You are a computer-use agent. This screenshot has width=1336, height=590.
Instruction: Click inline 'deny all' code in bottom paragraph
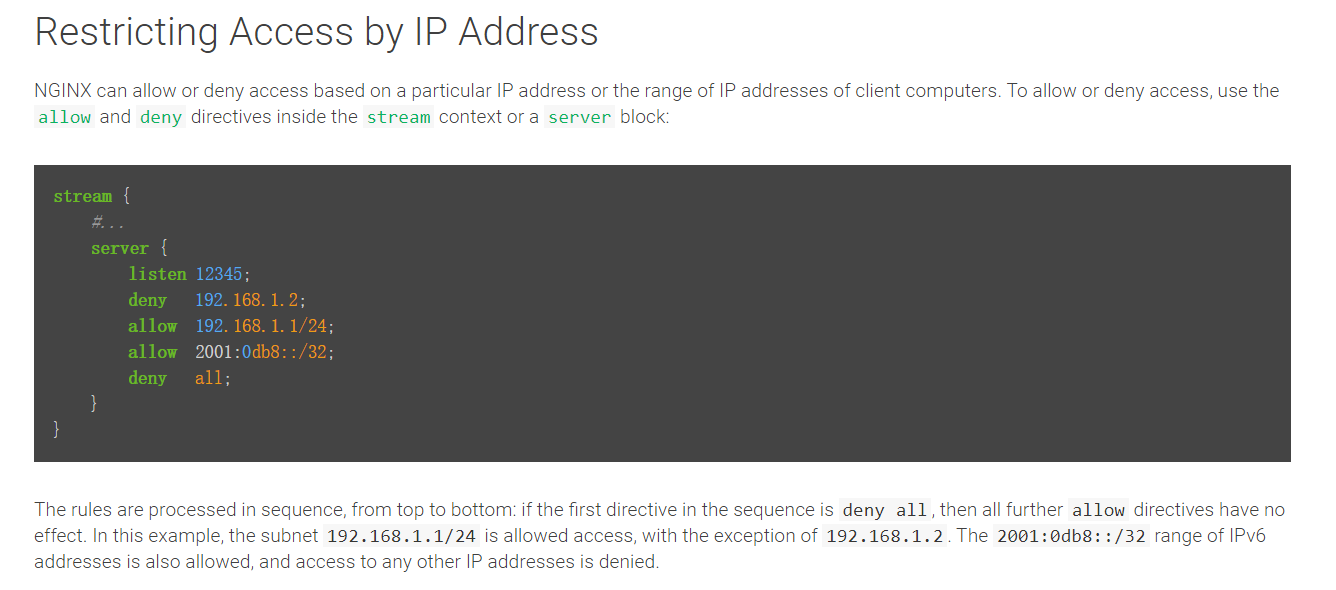coord(885,510)
